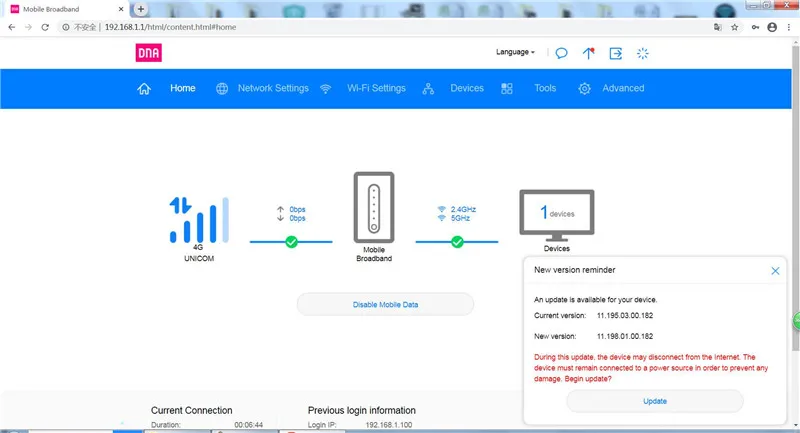
Task: Click the restart spinner icon in header
Action: click(x=642, y=53)
